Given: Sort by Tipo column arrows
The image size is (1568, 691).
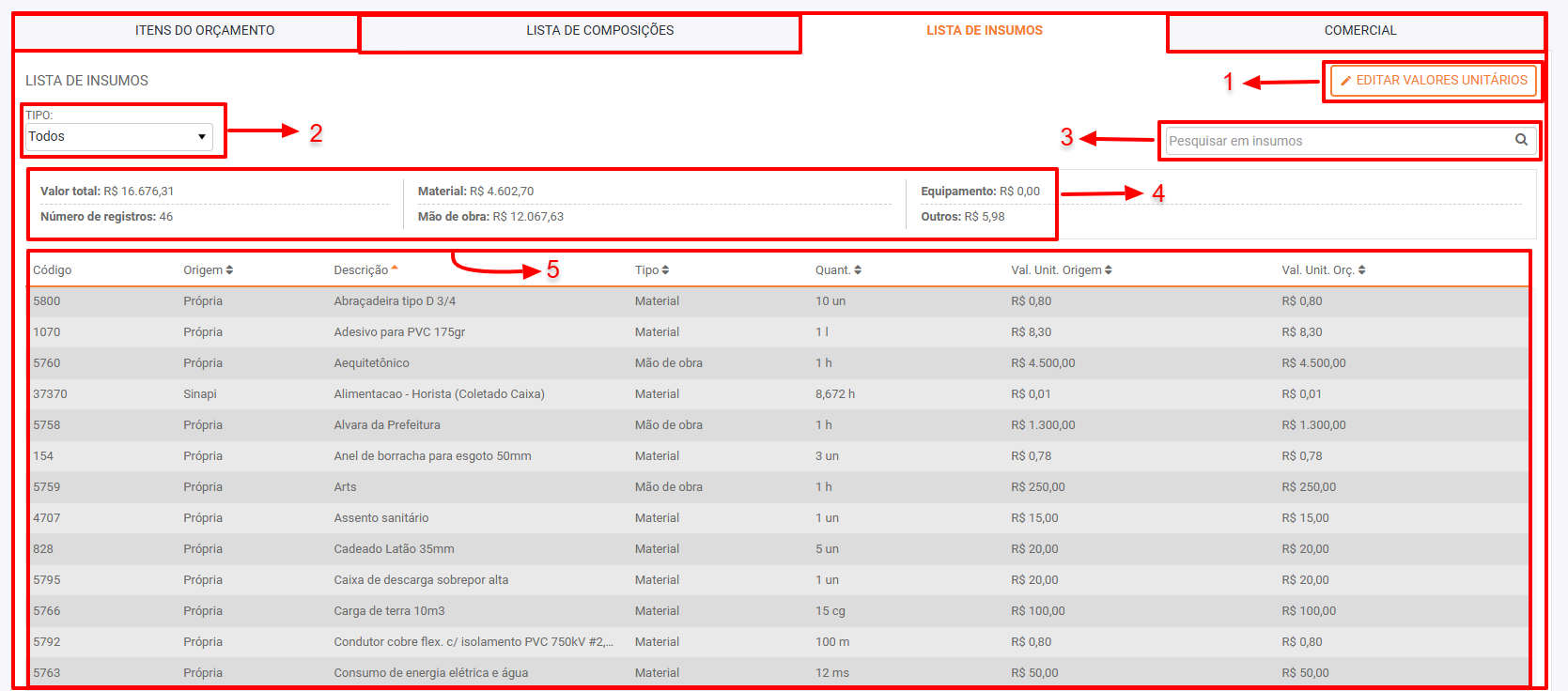Looking at the screenshot, I should [665, 270].
